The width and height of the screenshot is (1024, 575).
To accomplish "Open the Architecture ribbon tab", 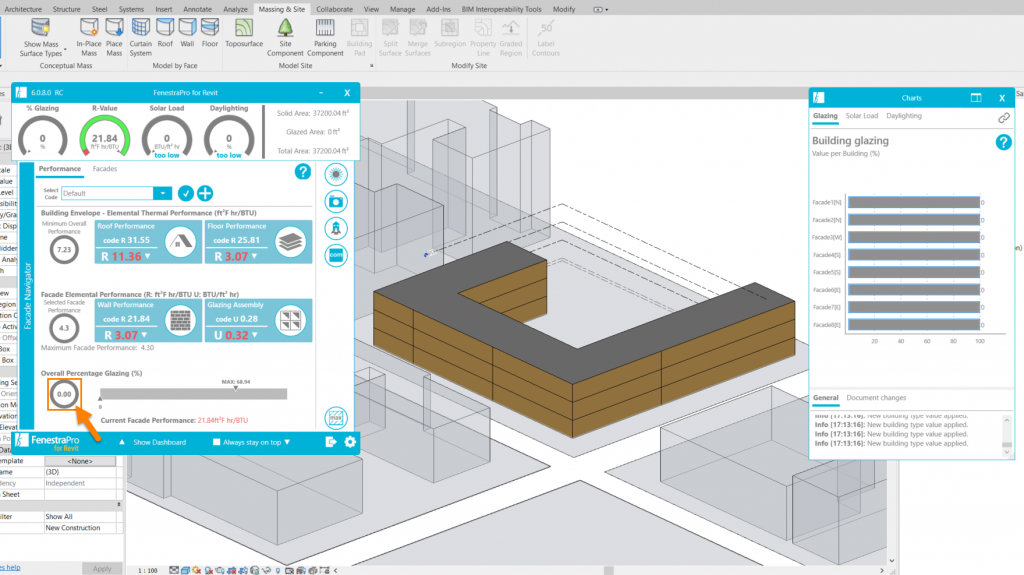I will point(23,9).
